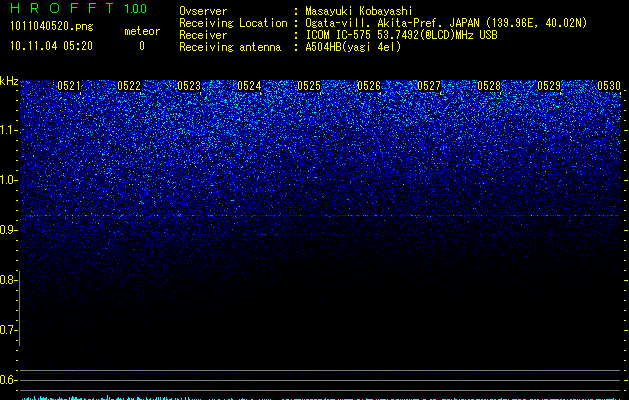Click the kHz axis unit label
This screenshot has height=400, width=629.
pyautogui.click(x=9, y=81)
